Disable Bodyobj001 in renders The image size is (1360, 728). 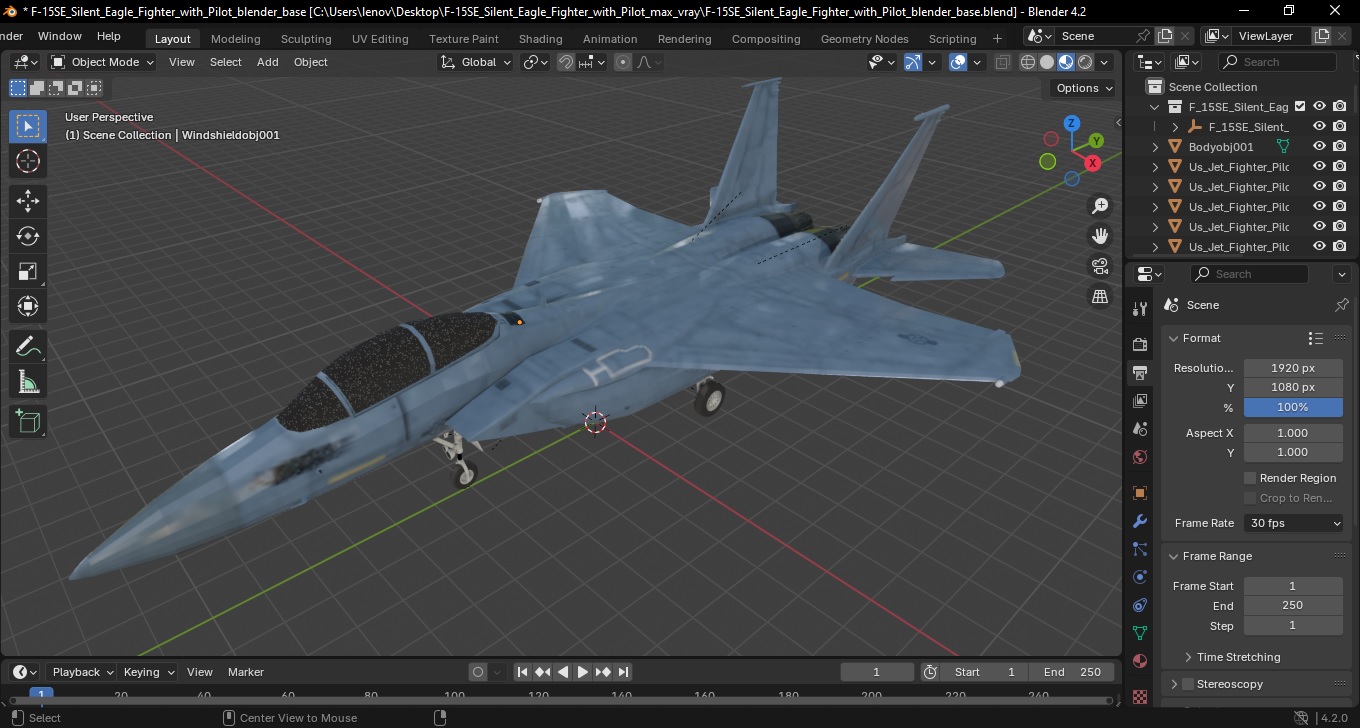click(1340, 146)
